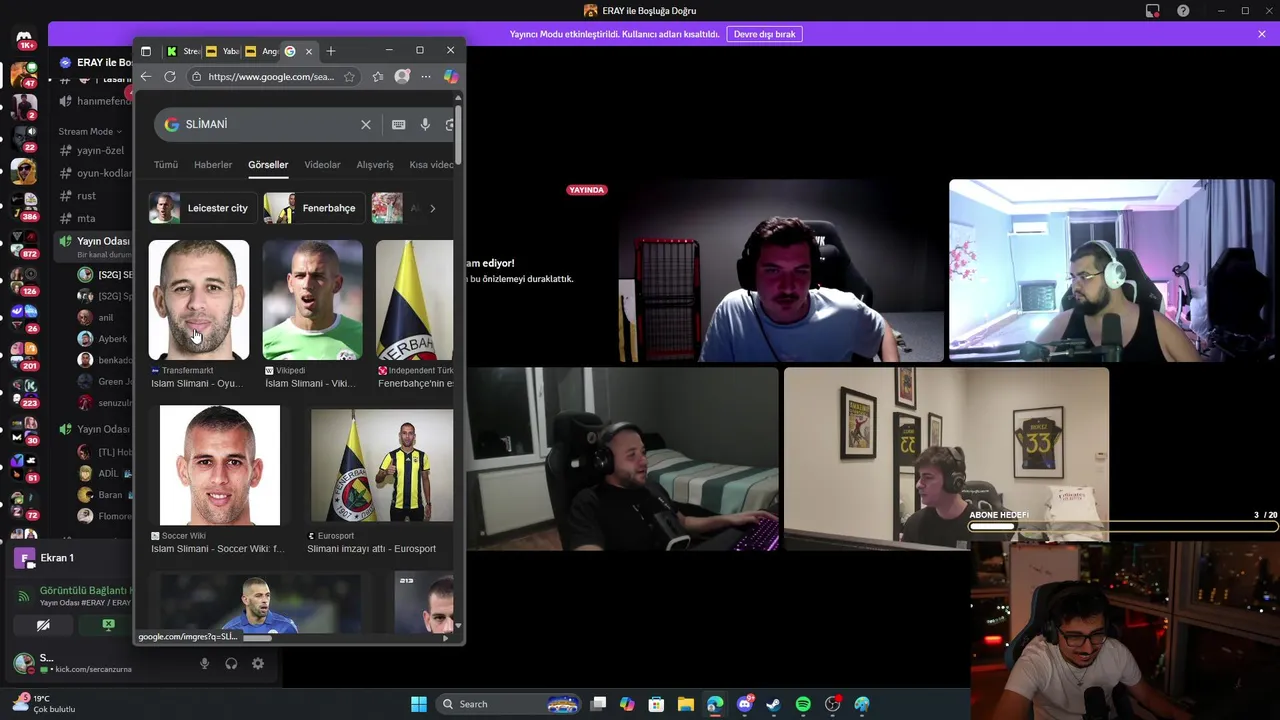Open Spotify from the taskbar

[803, 704]
